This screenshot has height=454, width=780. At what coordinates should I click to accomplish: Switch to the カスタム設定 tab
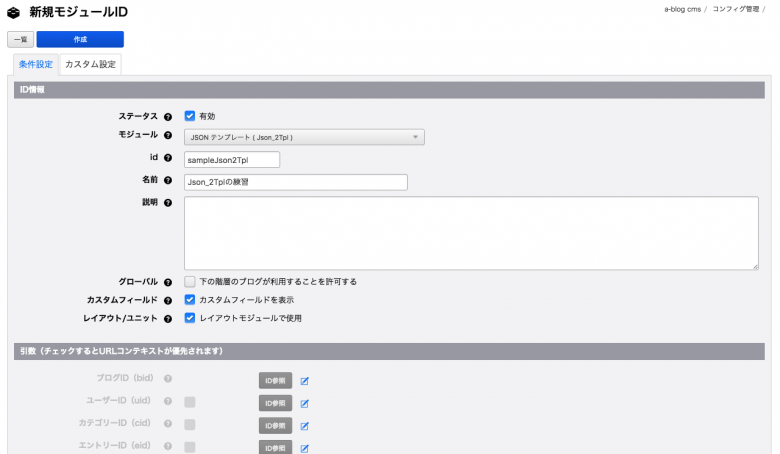point(90,65)
